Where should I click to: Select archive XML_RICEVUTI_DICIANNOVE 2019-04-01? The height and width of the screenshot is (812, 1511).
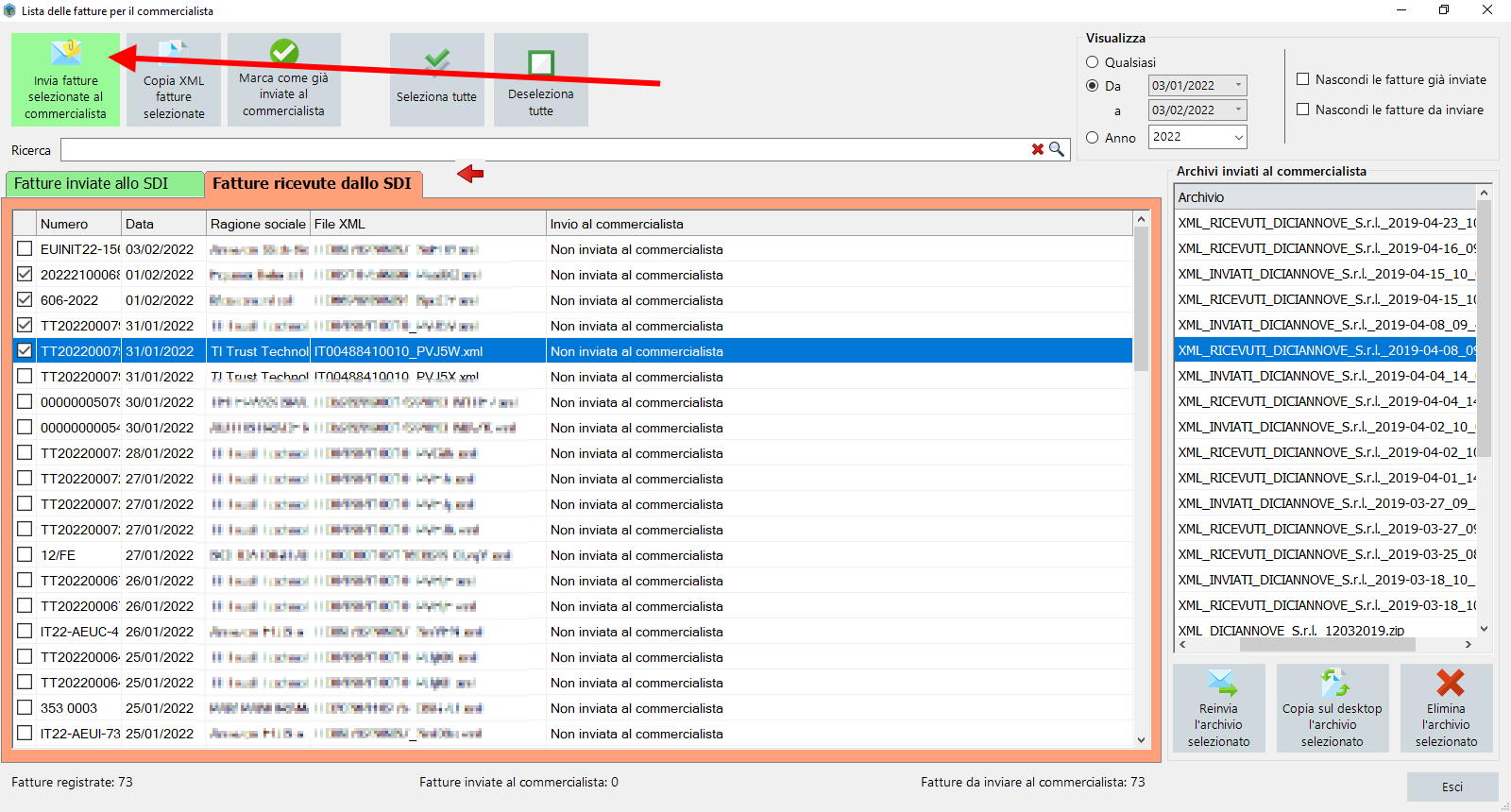tap(1325, 478)
